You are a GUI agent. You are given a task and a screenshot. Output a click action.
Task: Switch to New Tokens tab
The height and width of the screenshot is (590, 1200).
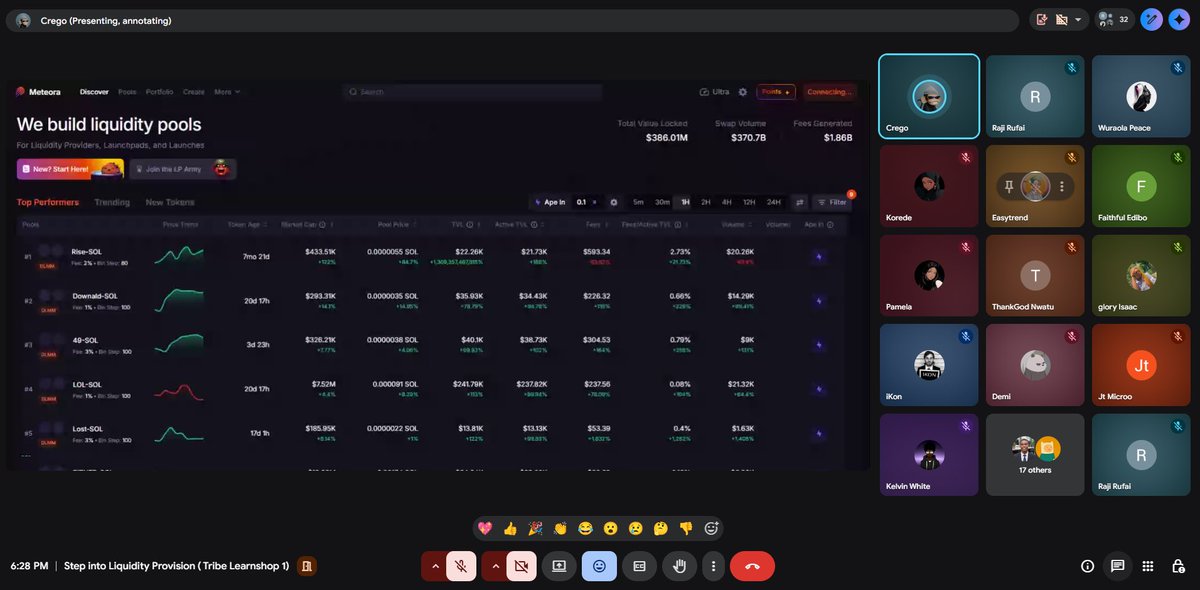click(x=170, y=202)
